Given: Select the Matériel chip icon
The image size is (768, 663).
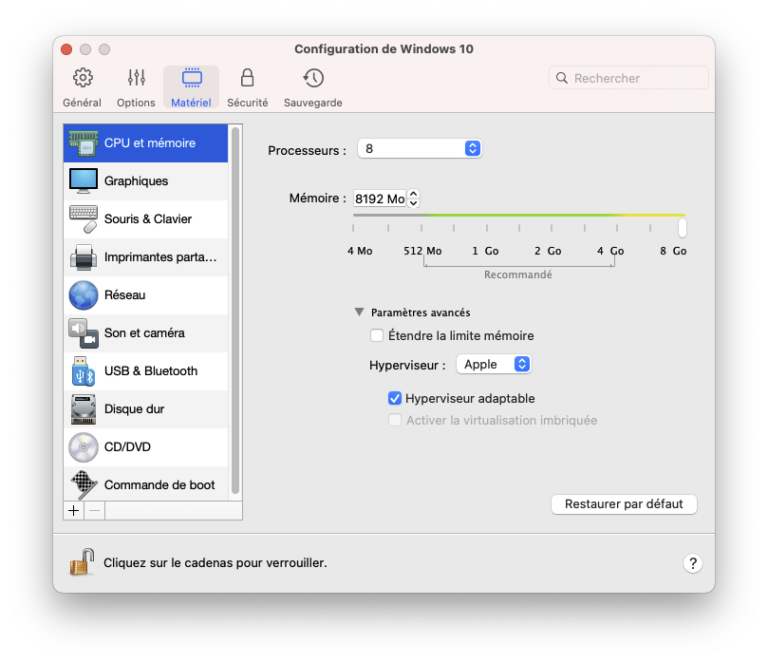Looking at the screenshot, I should 192,77.
